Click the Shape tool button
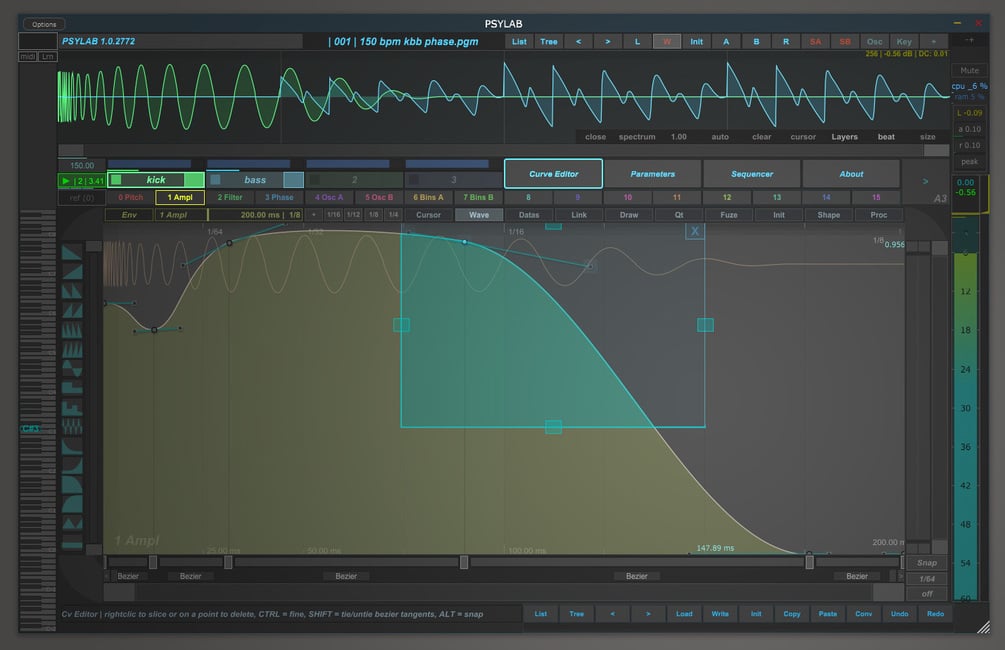The width and height of the screenshot is (1005, 650). point(828,215)
